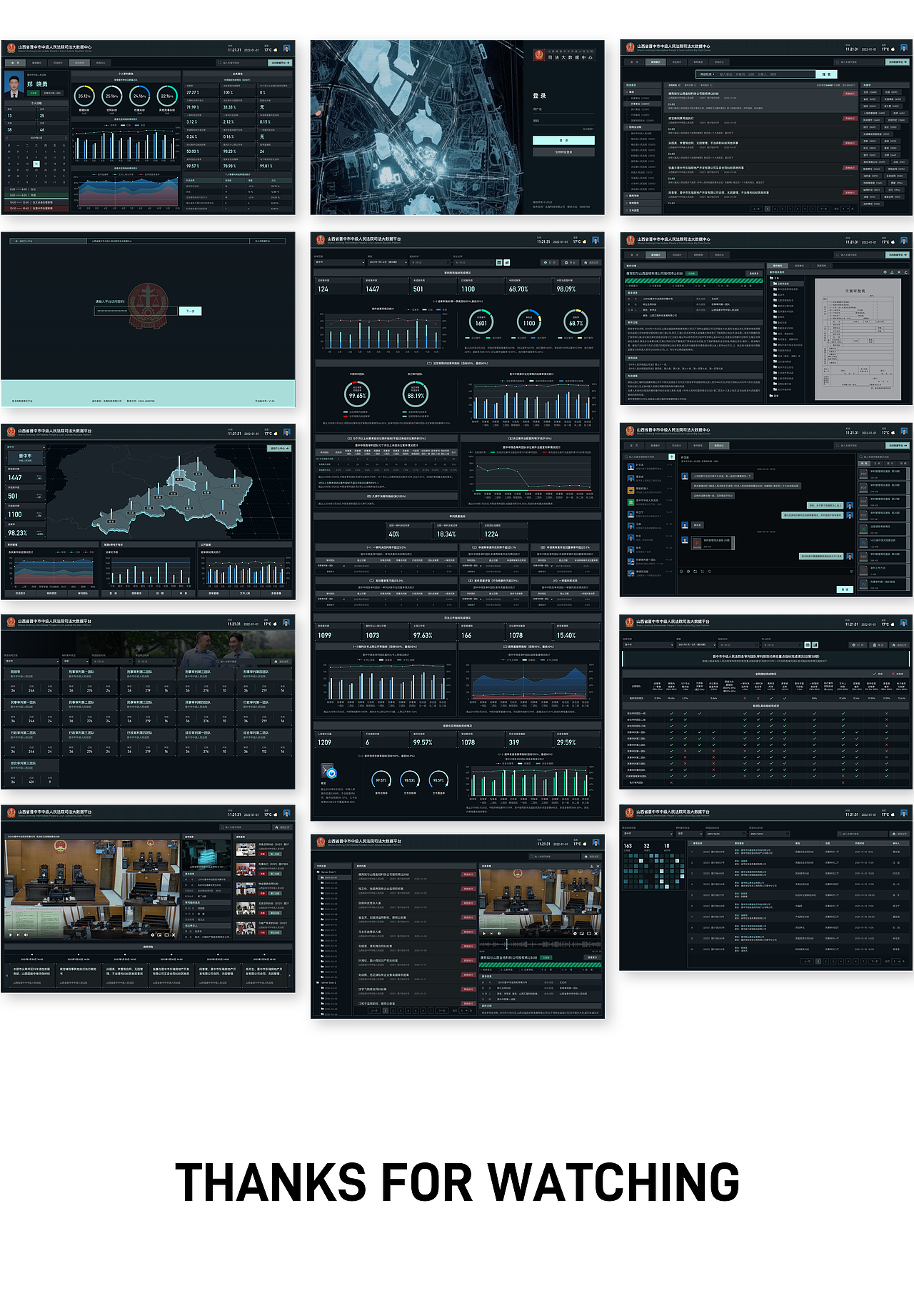The height and width of the screenshot is (1316, 914).
Task: Click the 忘记密码 link on the login screen
Action: point(588,129)
